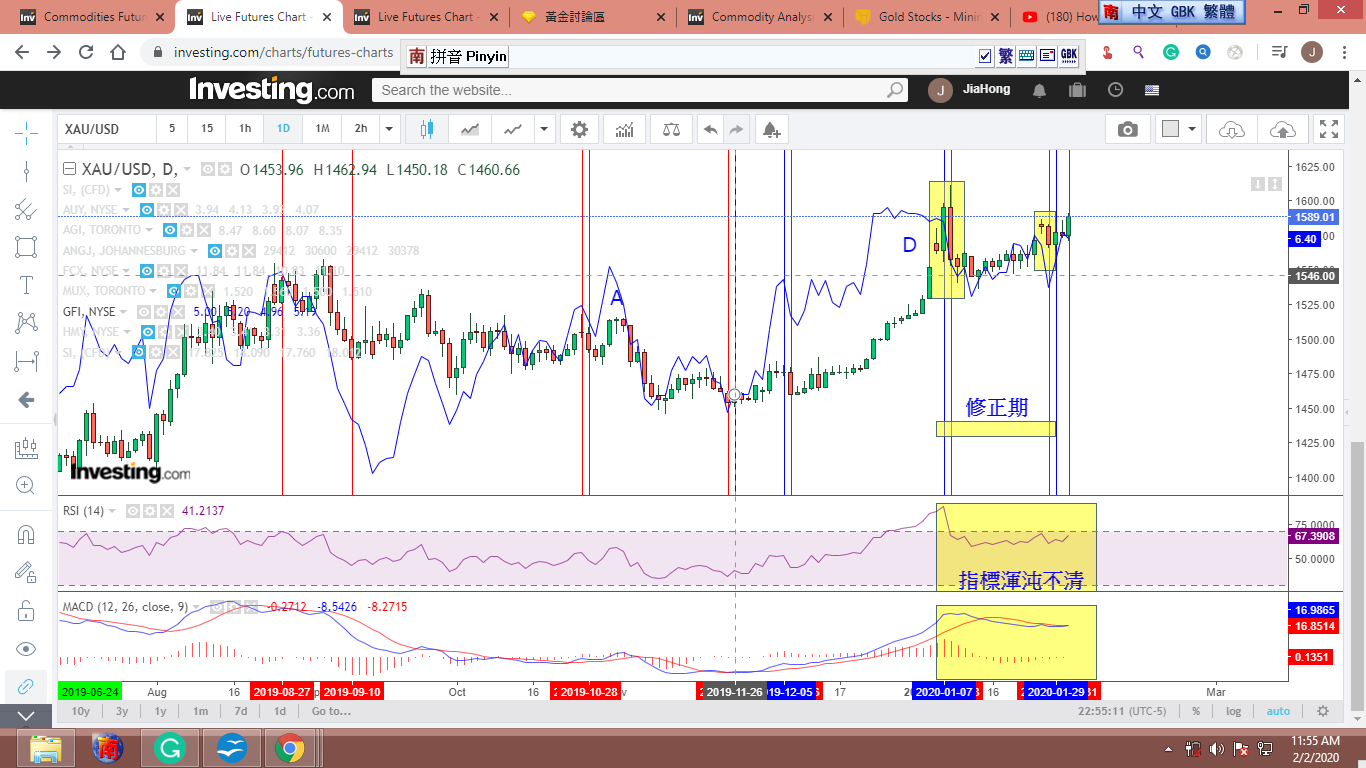The width and height of the screenshot is (1366, 768).
Task: Click the zoom in magnifier tool
Action: 26,486
